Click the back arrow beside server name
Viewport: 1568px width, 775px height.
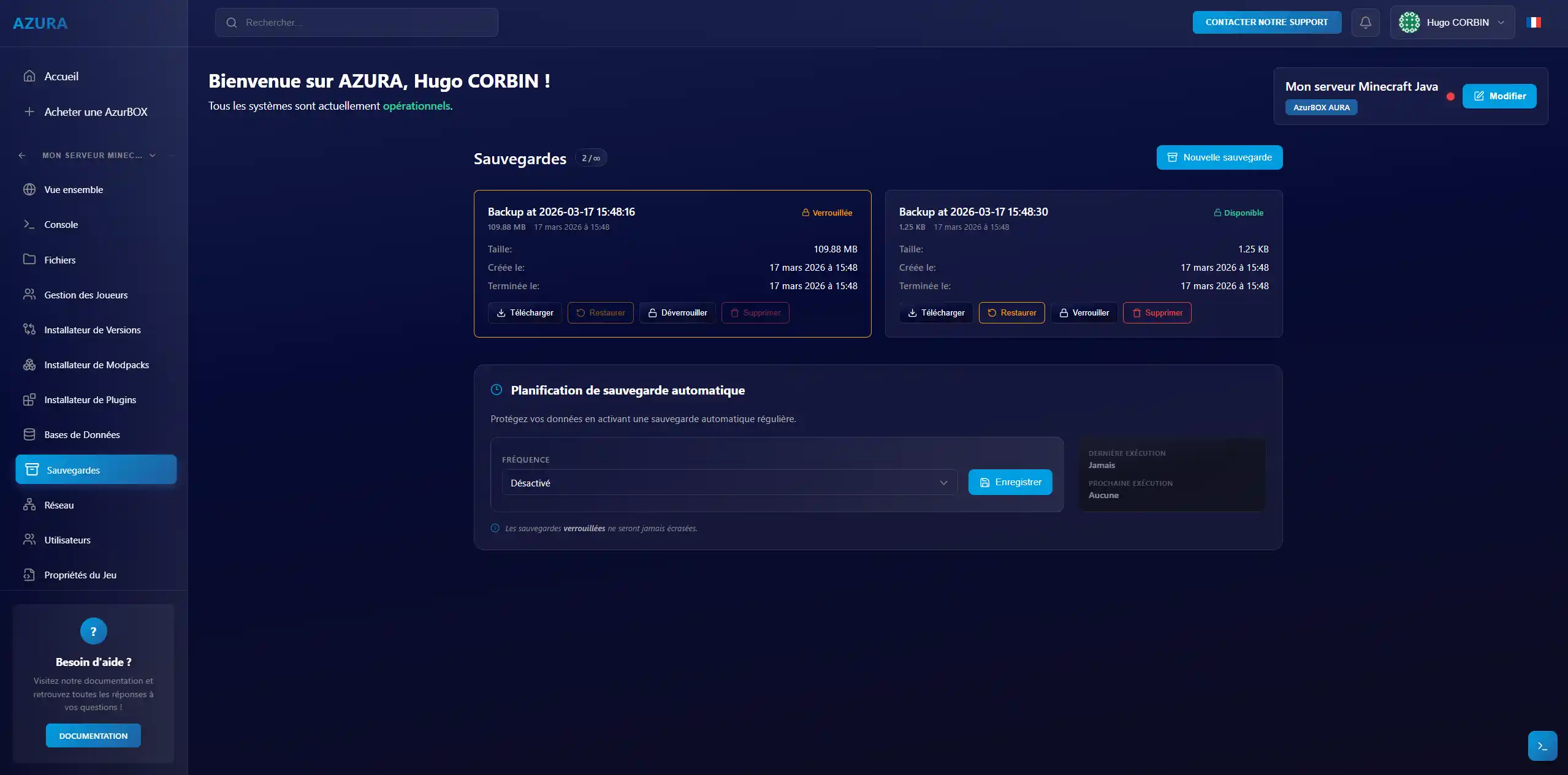pos(22,156)
